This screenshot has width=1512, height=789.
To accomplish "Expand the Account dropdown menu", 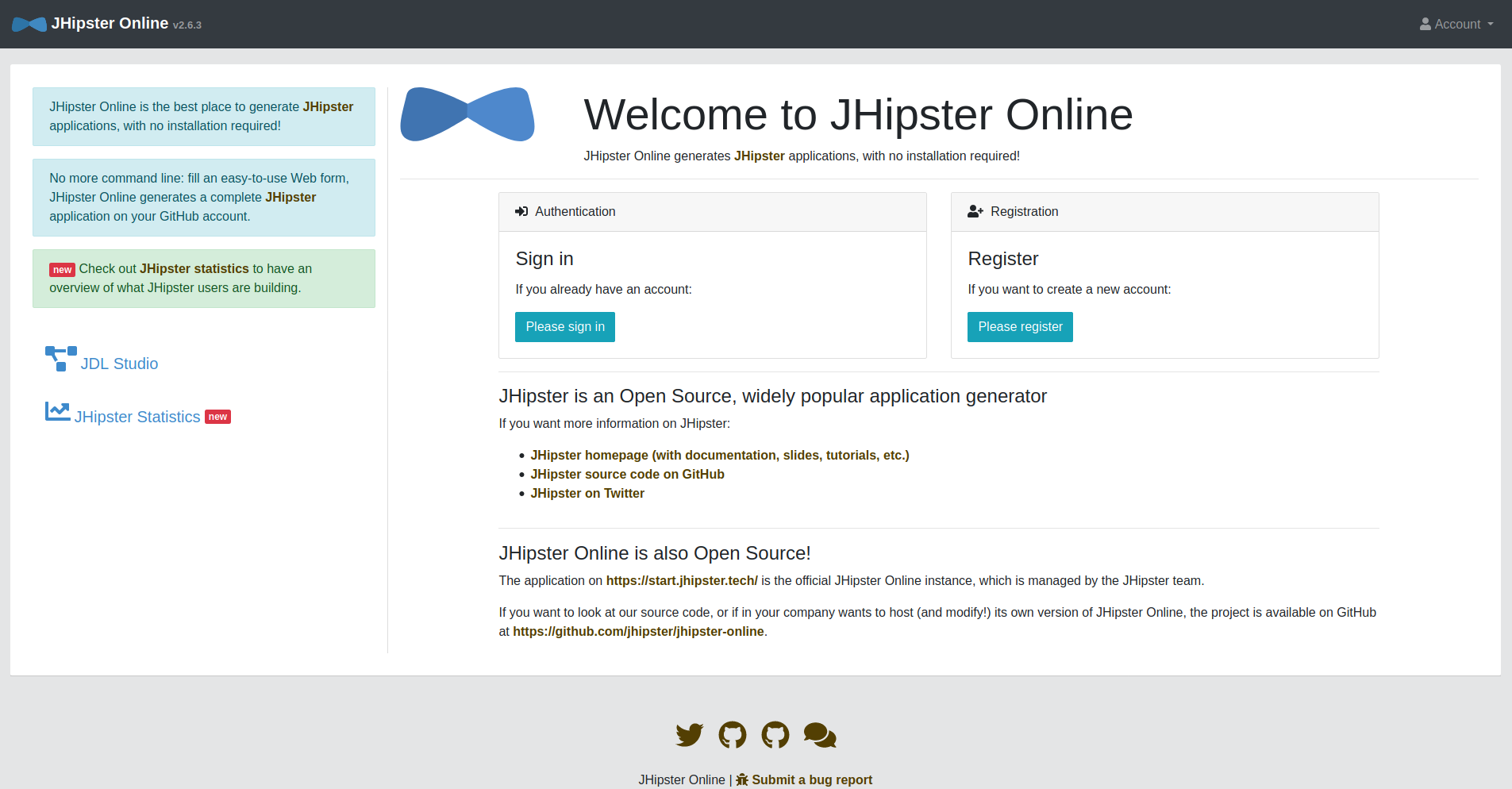I will click(x=1456, y=25).
